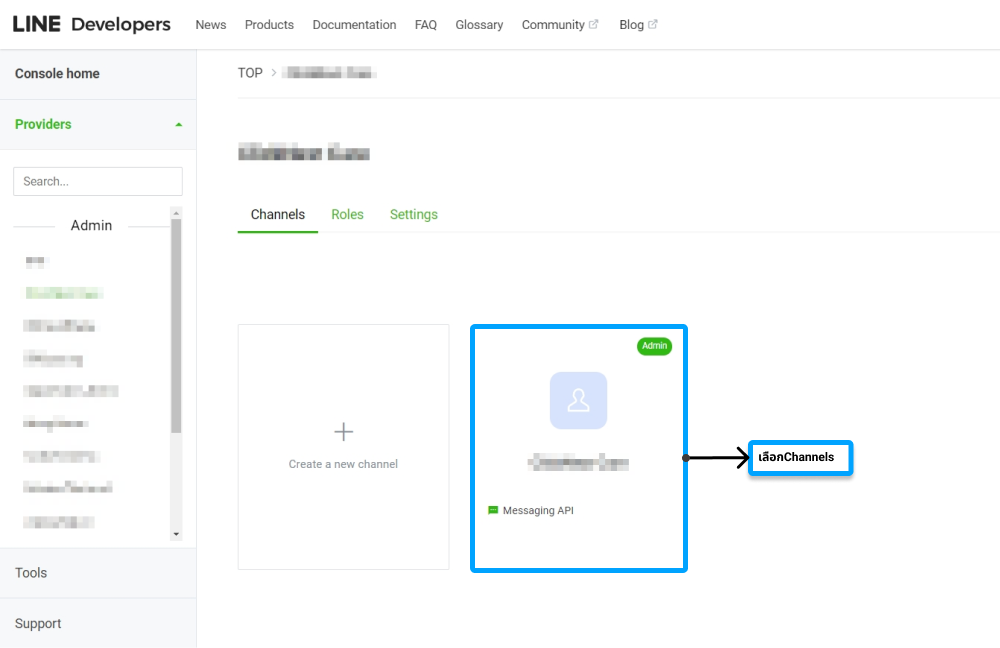This screenshot has height=648, width=1000.
Task: Click the Messaging API label
Action: [x=538, y=510]
